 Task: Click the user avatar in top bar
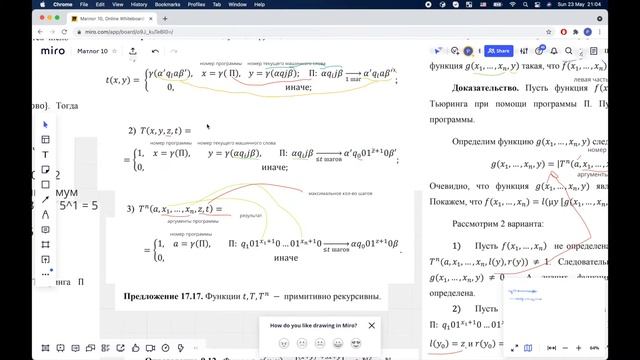468,51
